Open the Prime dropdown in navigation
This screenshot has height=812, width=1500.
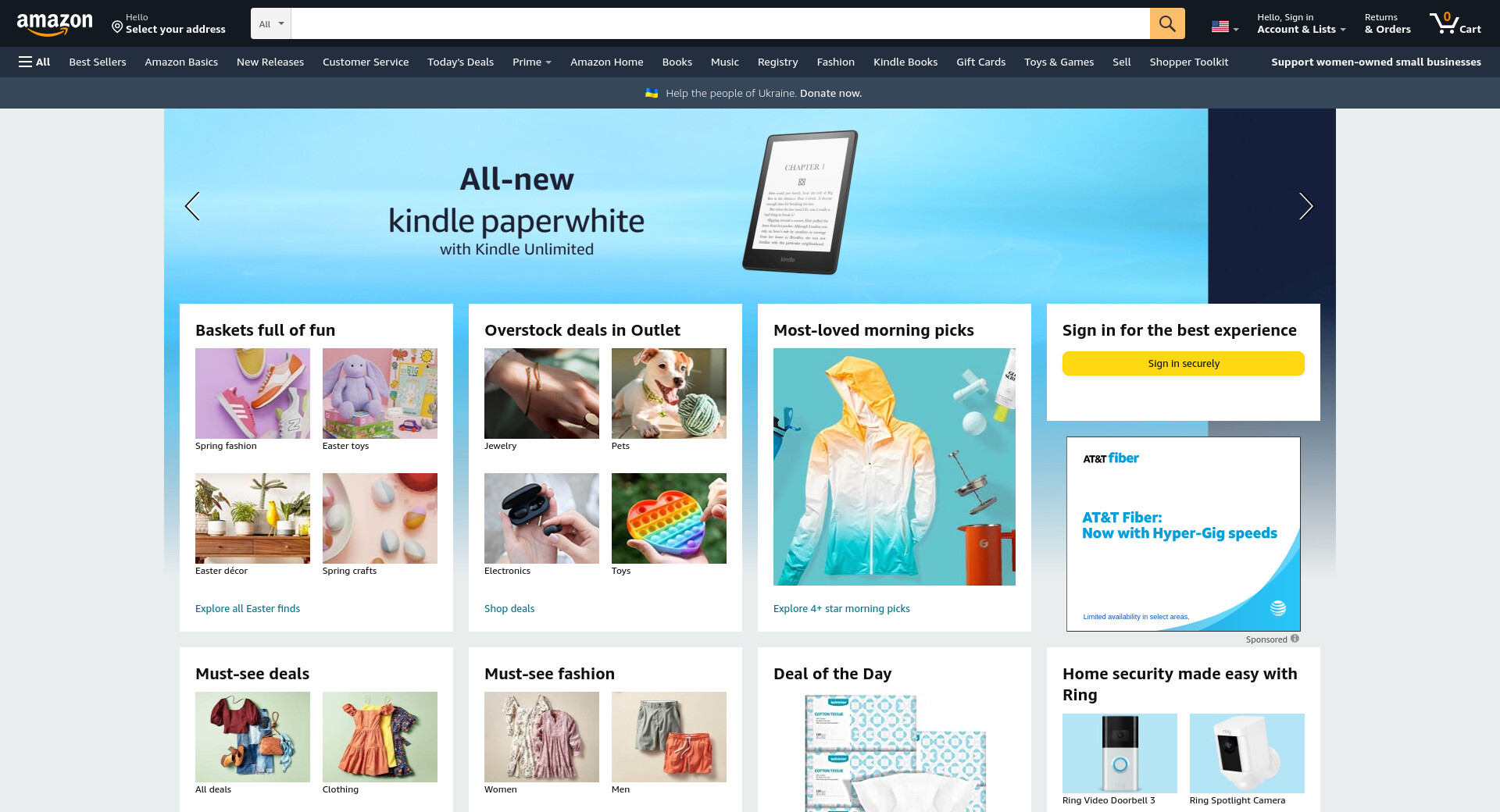pyautogui.click(x=532, y=62)
